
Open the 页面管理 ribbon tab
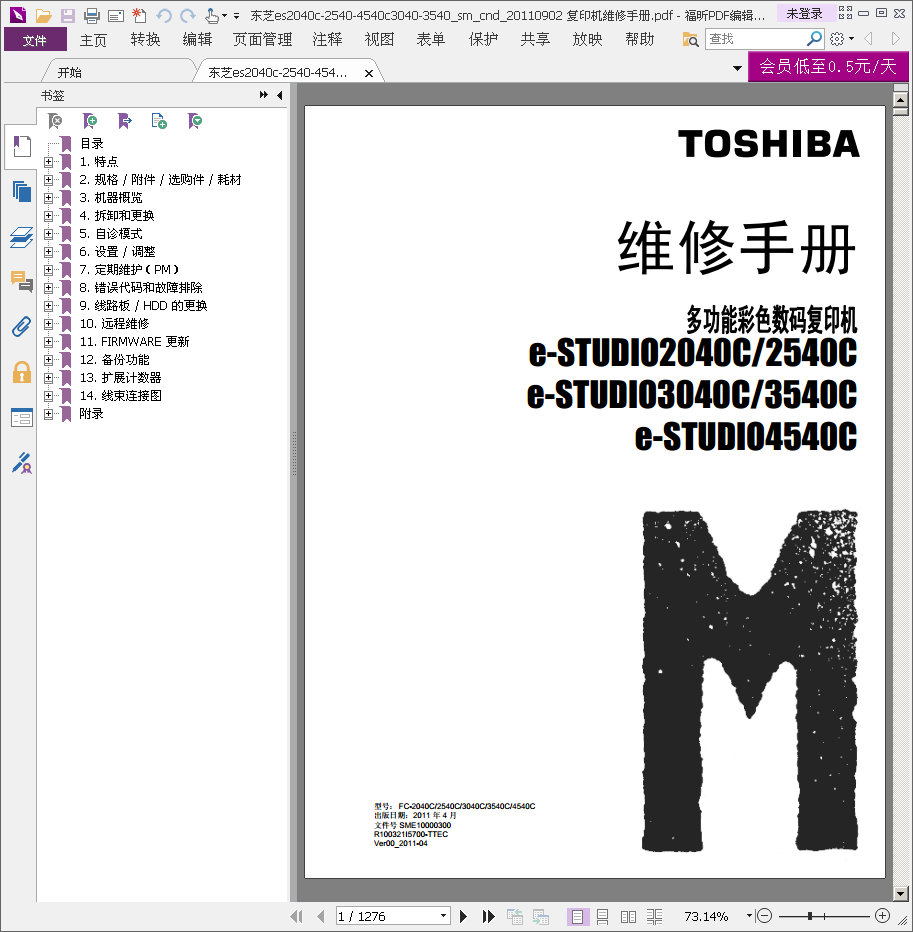(262, 40)
